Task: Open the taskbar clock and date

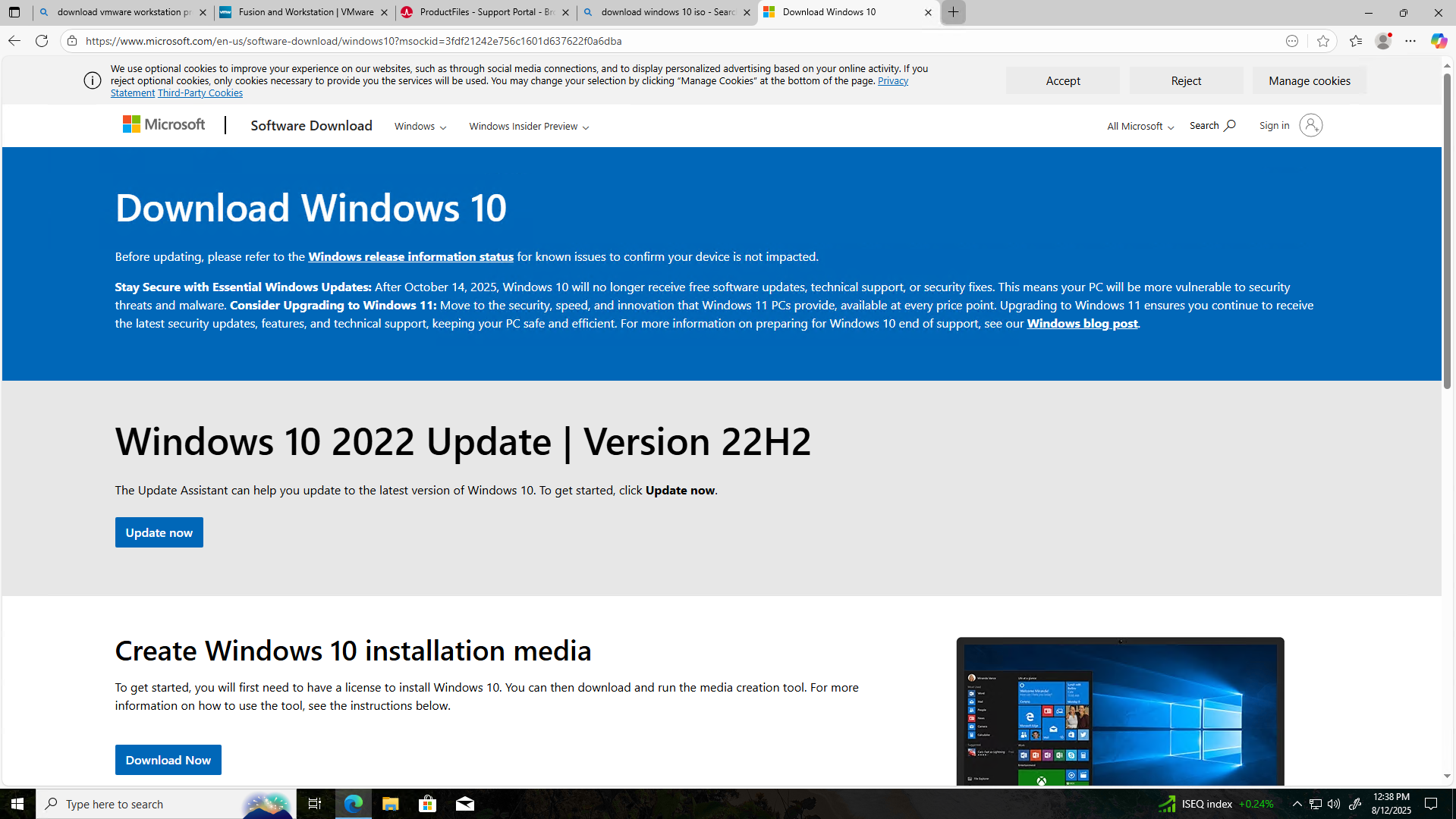Action: pos(1391,804)
